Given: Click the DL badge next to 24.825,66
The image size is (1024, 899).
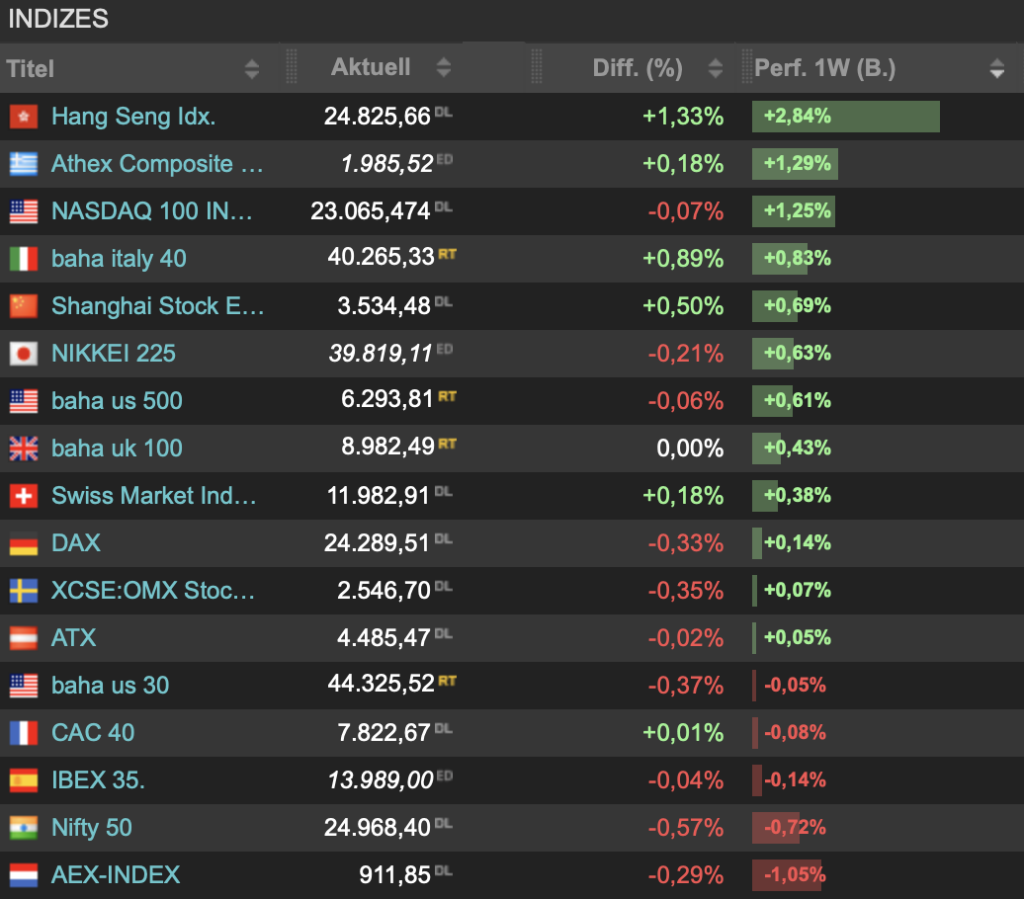Looking at the screenshot, I should pos(443,112).
